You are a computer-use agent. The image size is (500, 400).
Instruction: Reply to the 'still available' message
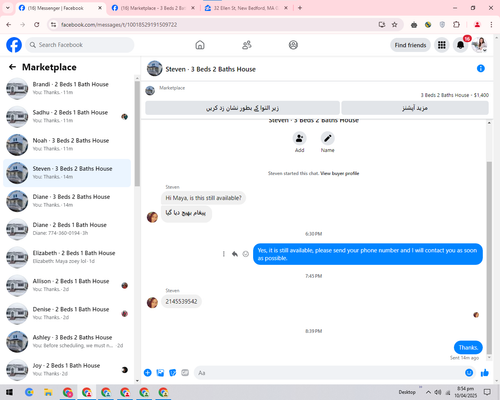(235, 254)
